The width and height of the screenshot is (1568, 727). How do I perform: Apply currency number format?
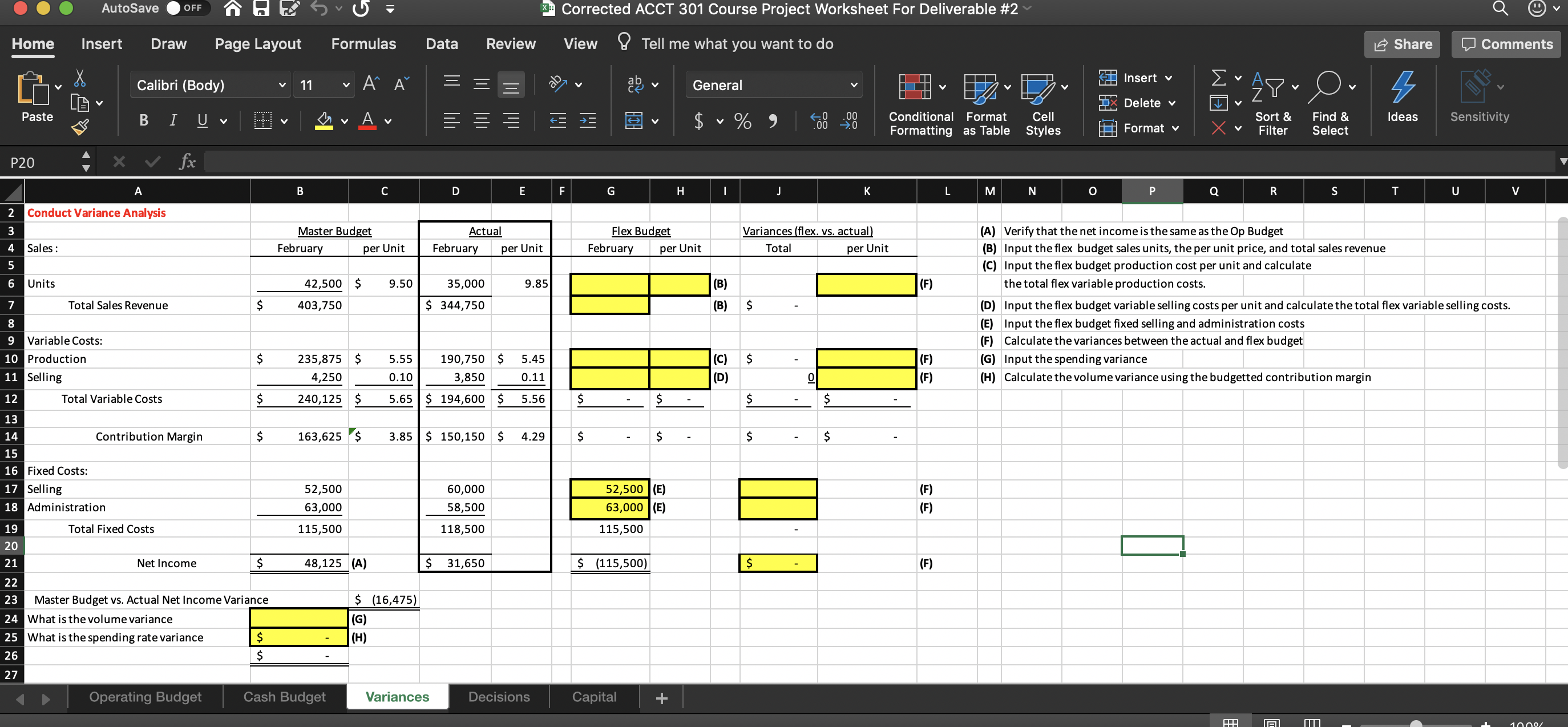(x=699, y=120)
